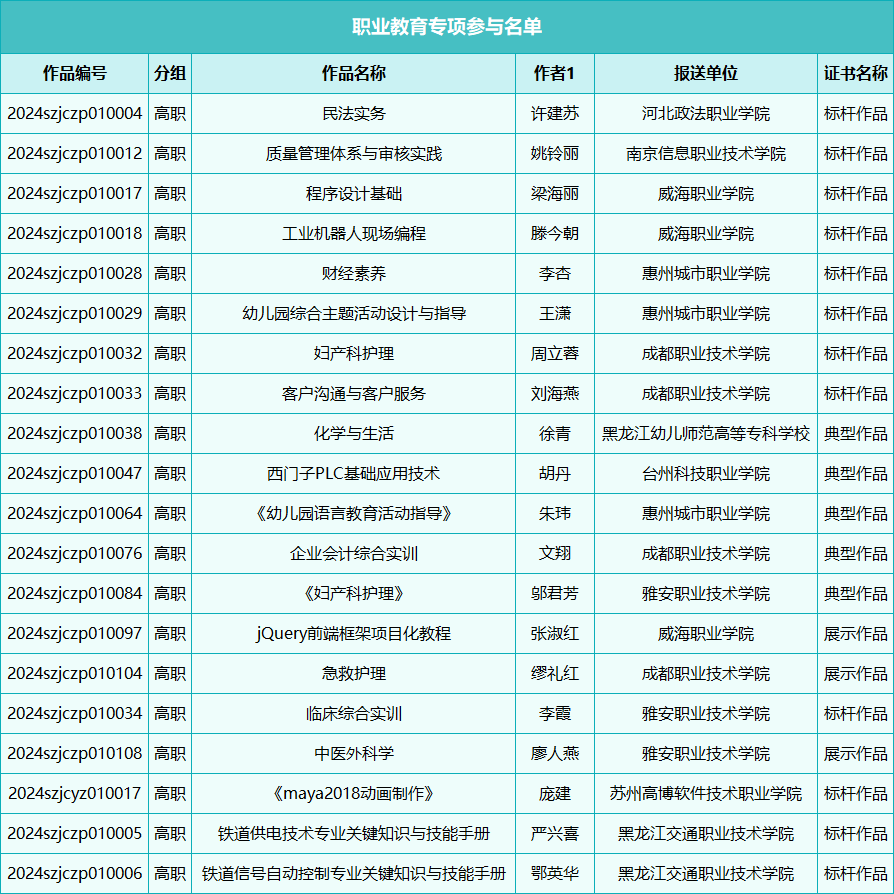Select the work title 临床综合实训
The image size is (894, 894).
click(x=353, y=713)
